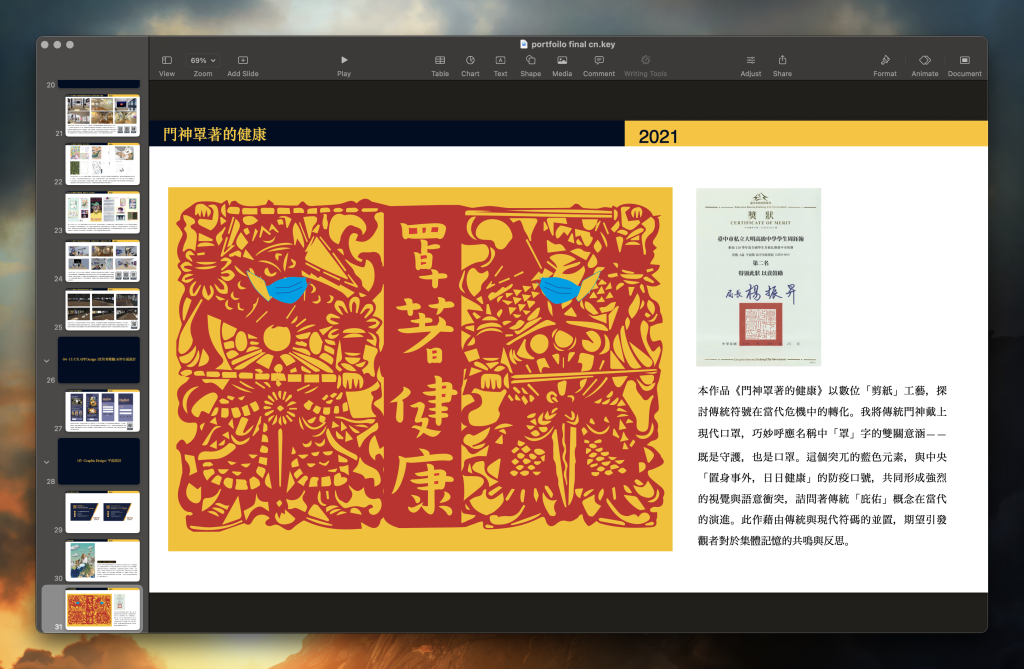Open image Adjust controls

pyautogui.click(x=750, y=60)
